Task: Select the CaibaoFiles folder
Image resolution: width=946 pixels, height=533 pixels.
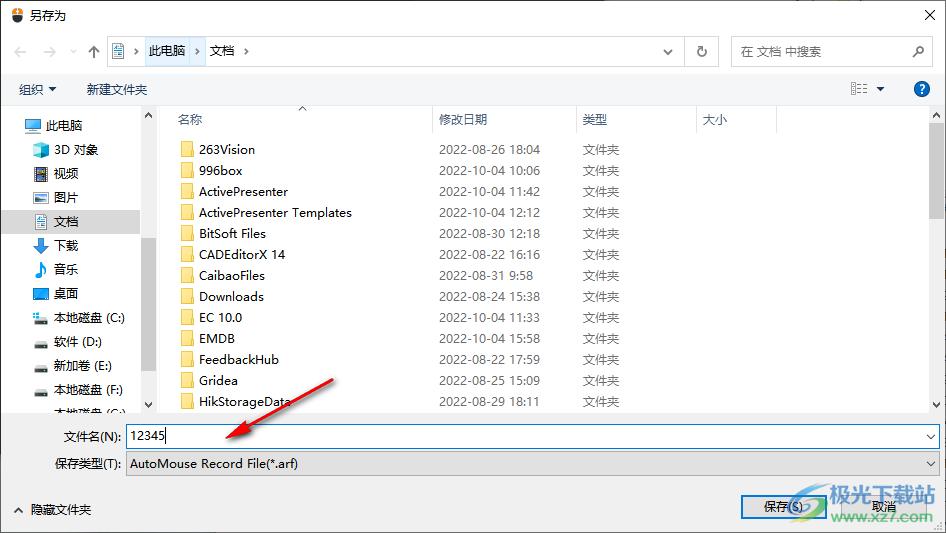Action: tap(232, 276)
